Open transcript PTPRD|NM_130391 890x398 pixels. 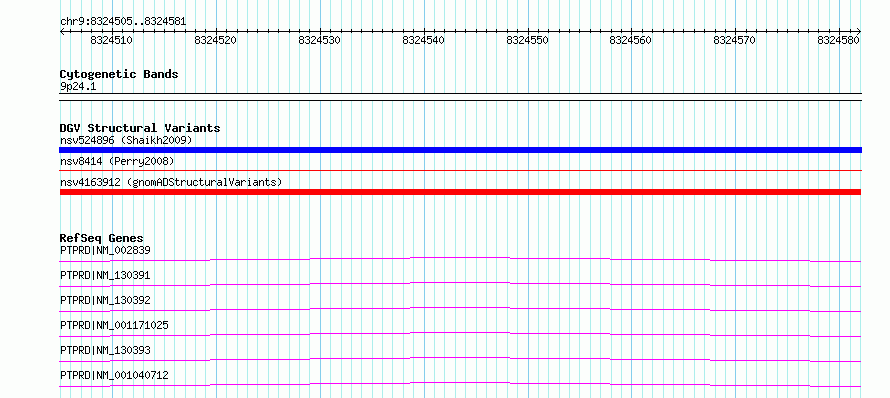click(105, 275)
